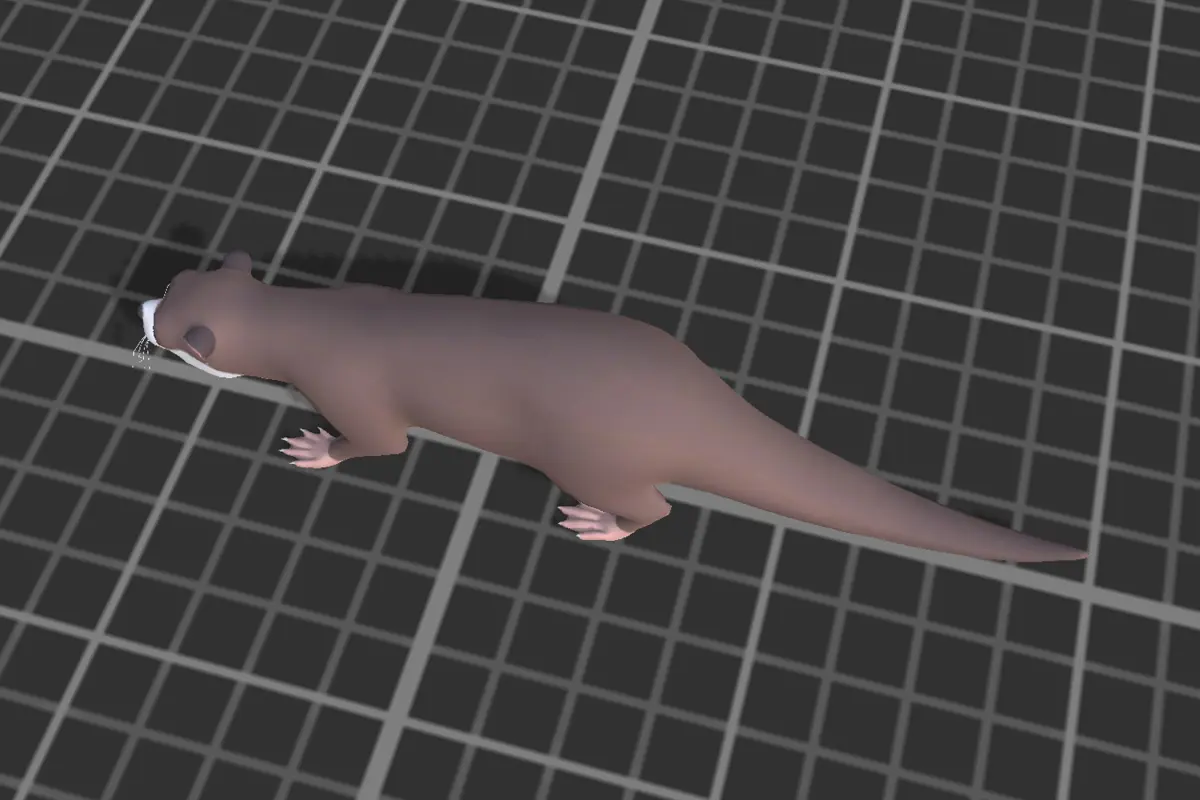Screen dimensions: 1200x800
Task: Click the otter's hind paw
Action: point(594,522)
